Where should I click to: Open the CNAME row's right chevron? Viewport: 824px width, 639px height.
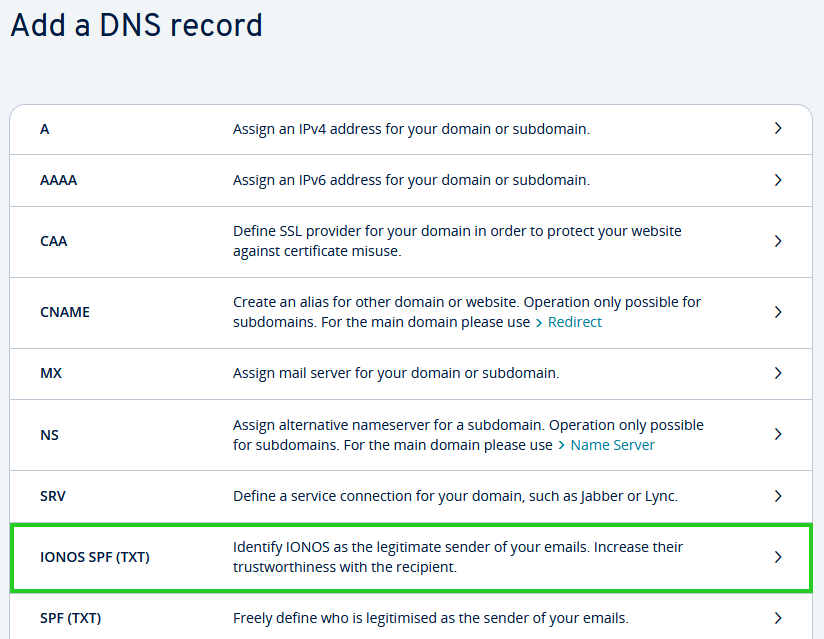click(778, 312)
